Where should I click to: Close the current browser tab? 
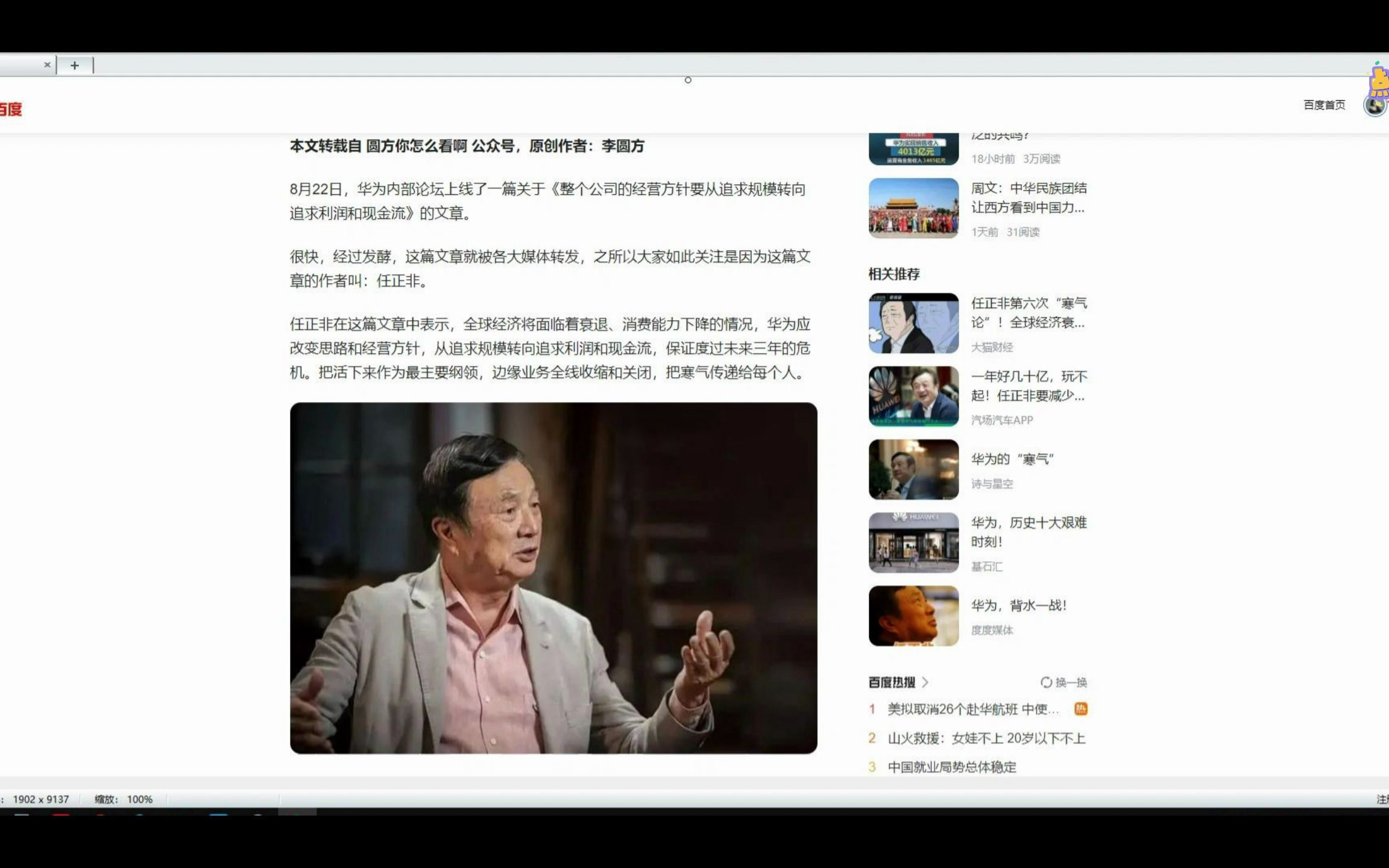47,65
